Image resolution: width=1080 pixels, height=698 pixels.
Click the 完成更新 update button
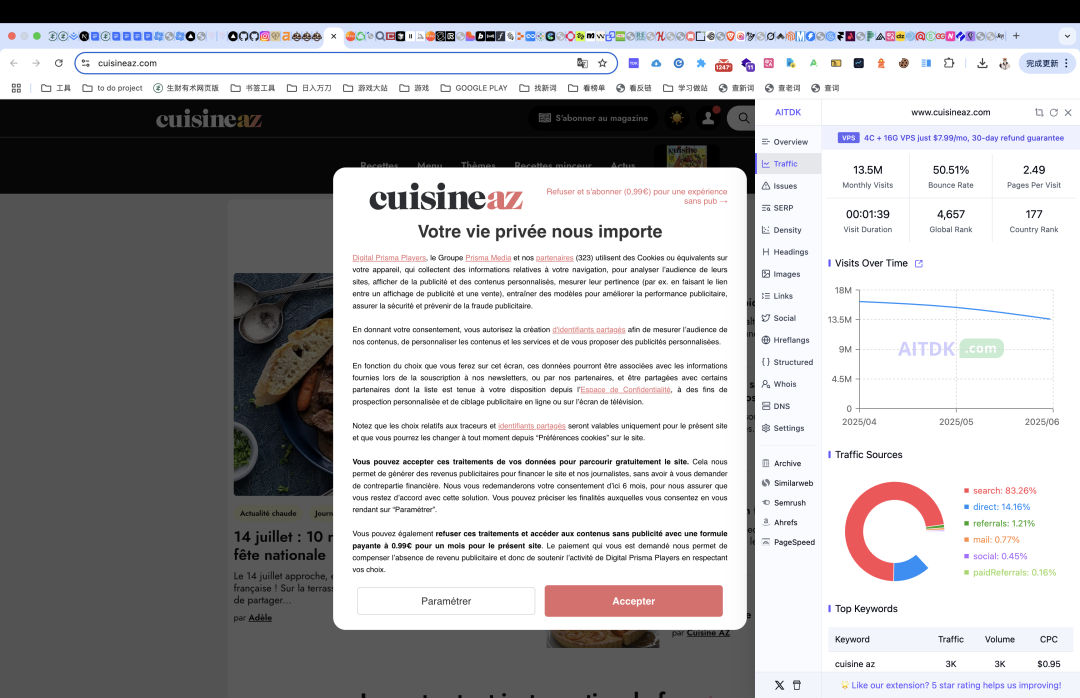pos(1047,63)
